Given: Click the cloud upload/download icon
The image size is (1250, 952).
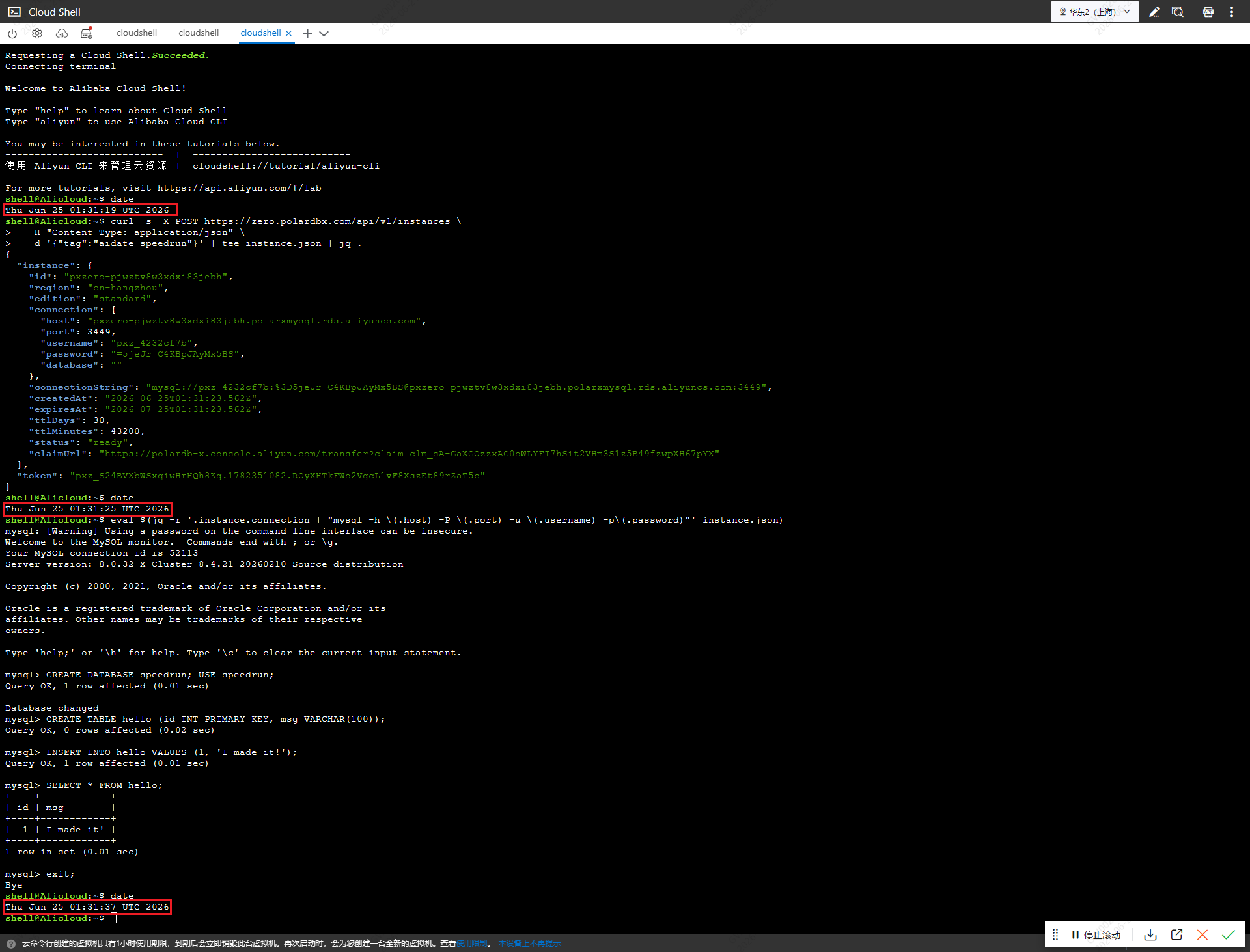Looking at the screenshot, I should [x=62, y=33].
